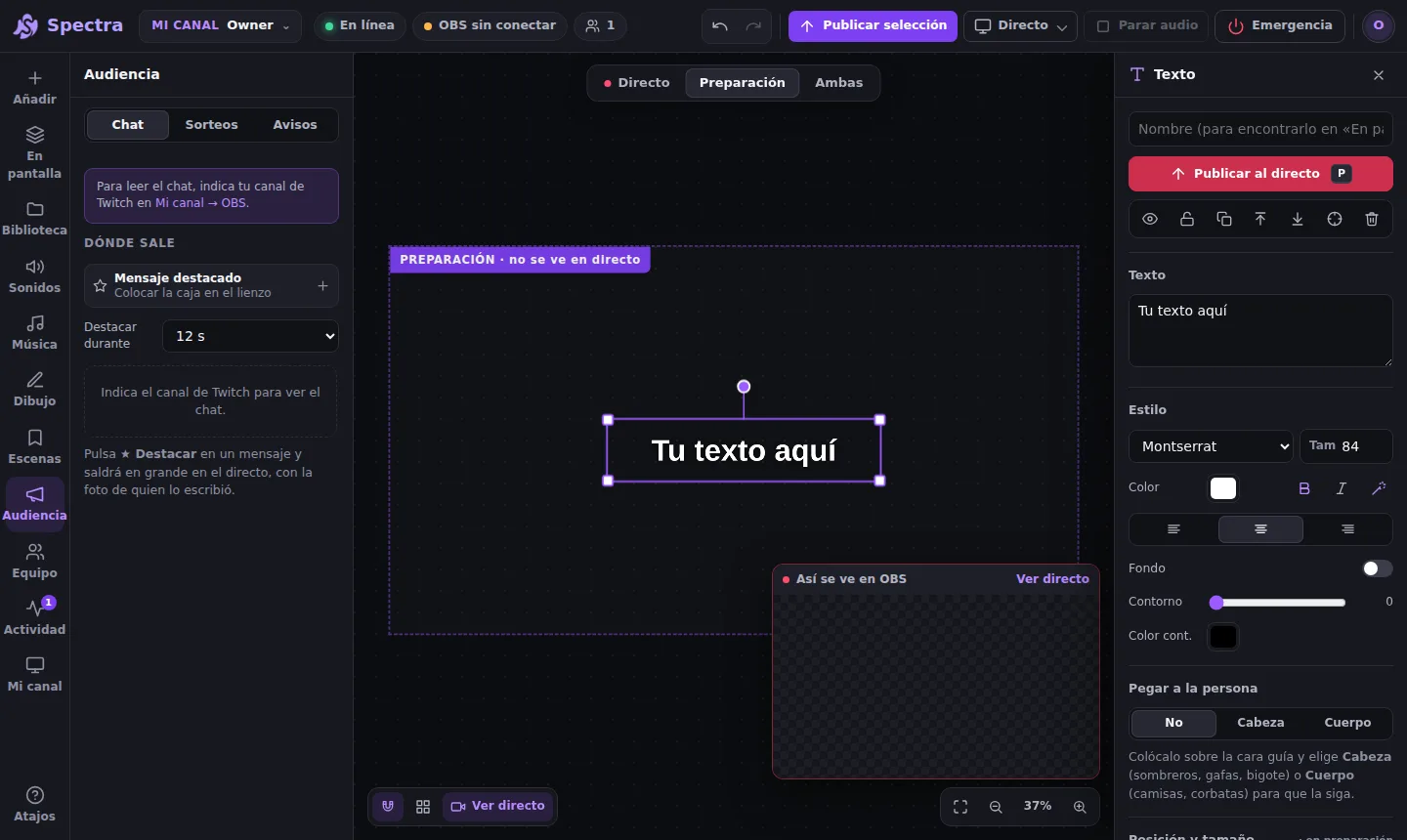The width and height of the screenshot is (1407, 840).
Task: Toggle the lock on the text element
Action: point(1187,219)
